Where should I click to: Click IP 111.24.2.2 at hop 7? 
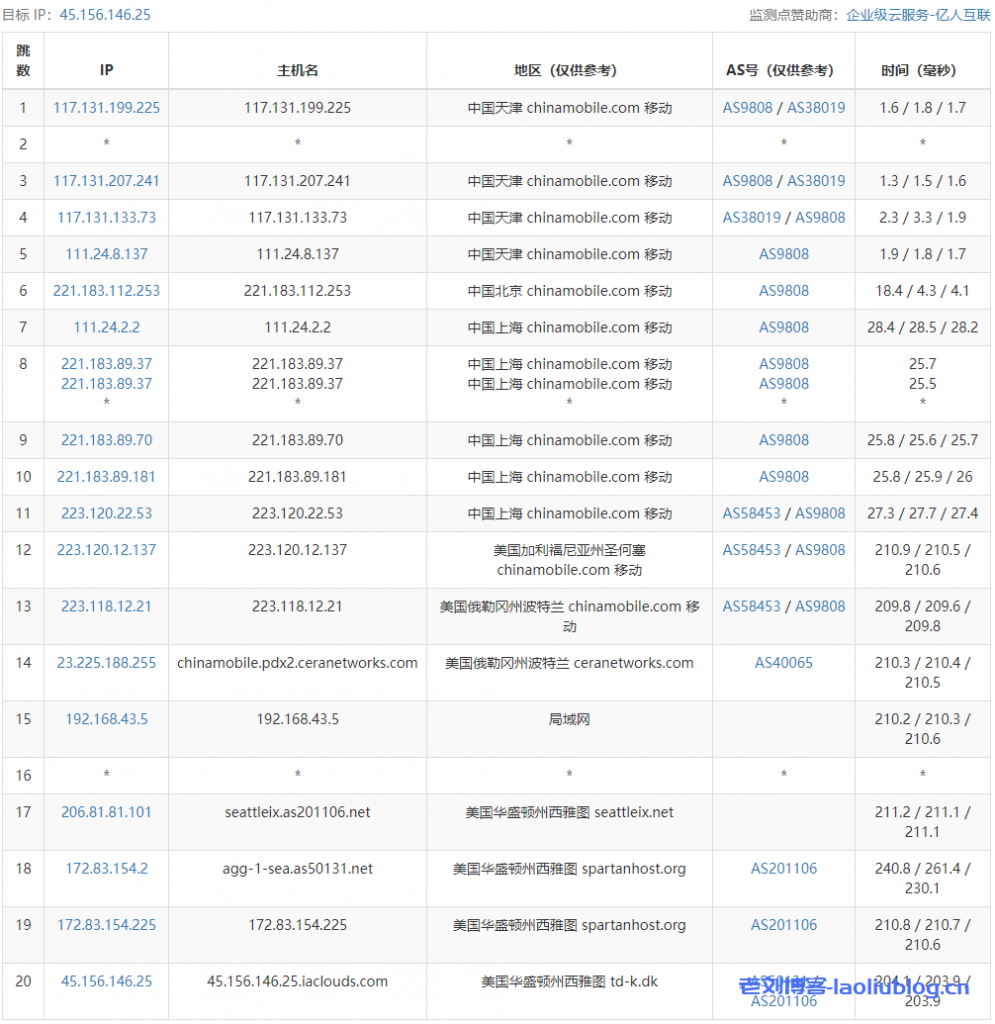click(x=106, y=327)
